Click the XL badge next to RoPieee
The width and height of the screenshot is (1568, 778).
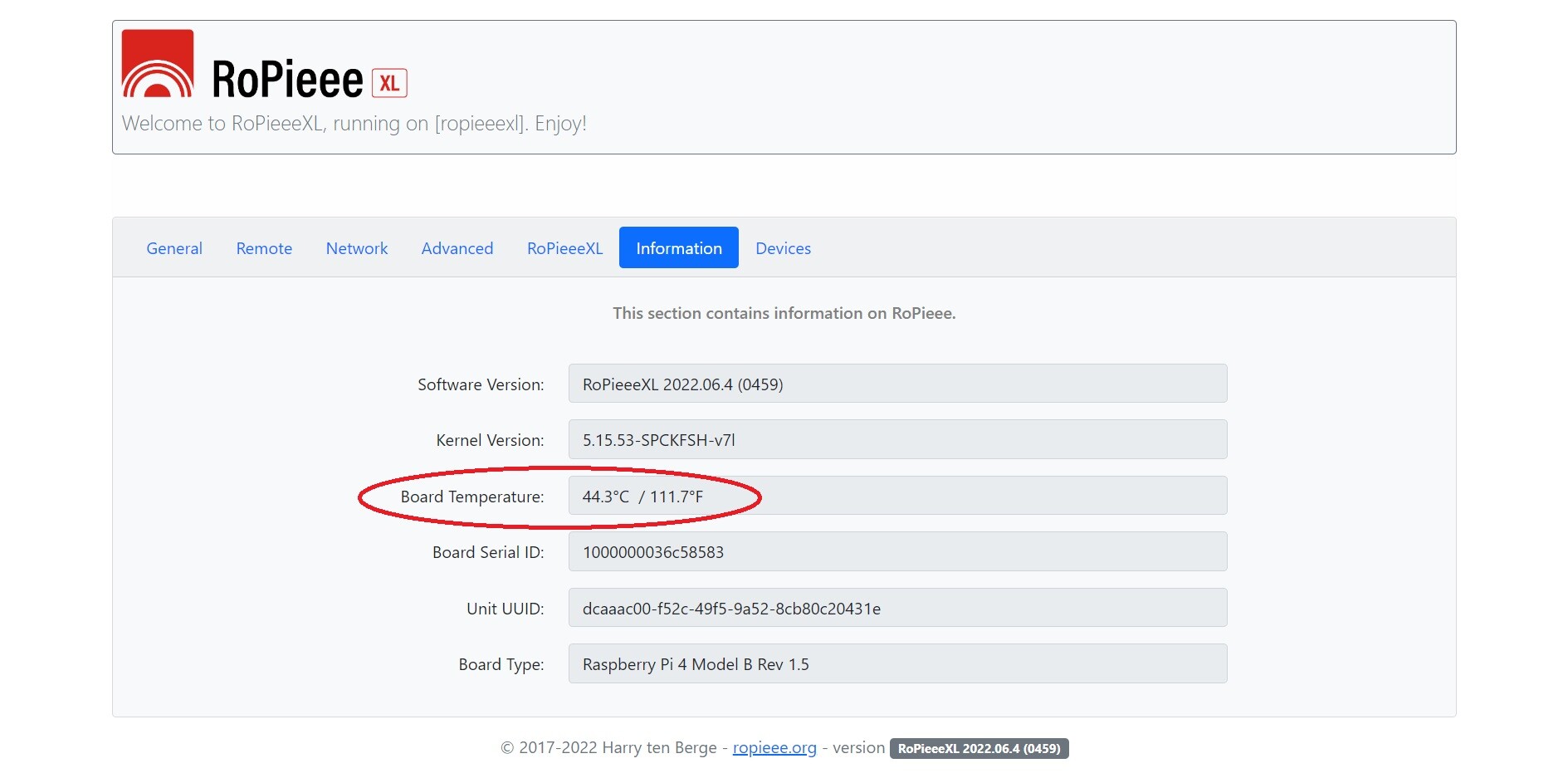389,83
